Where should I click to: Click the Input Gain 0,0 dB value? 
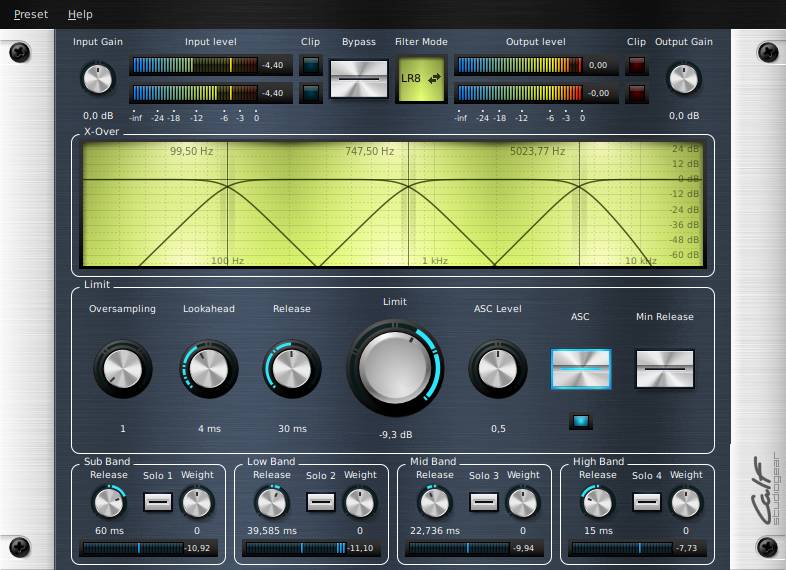point(98,116)
